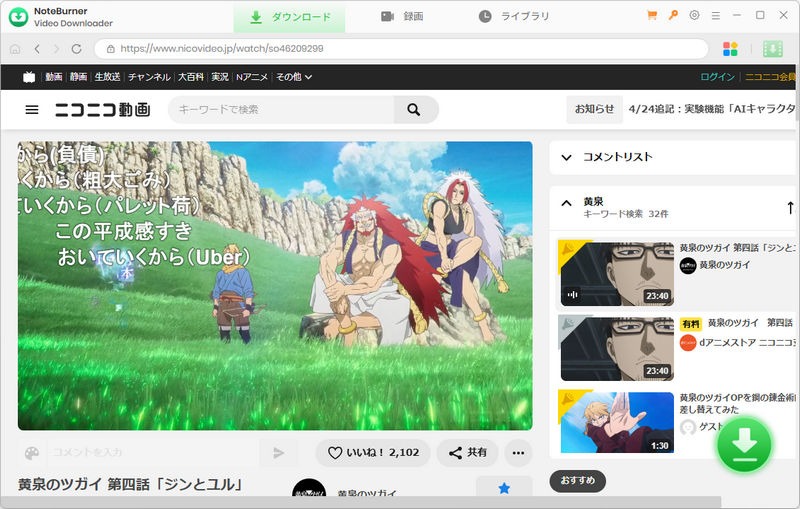Viewport: 800px width, 509px height.
Task: Open the 実況 menu item
Action: pos(220,77)
